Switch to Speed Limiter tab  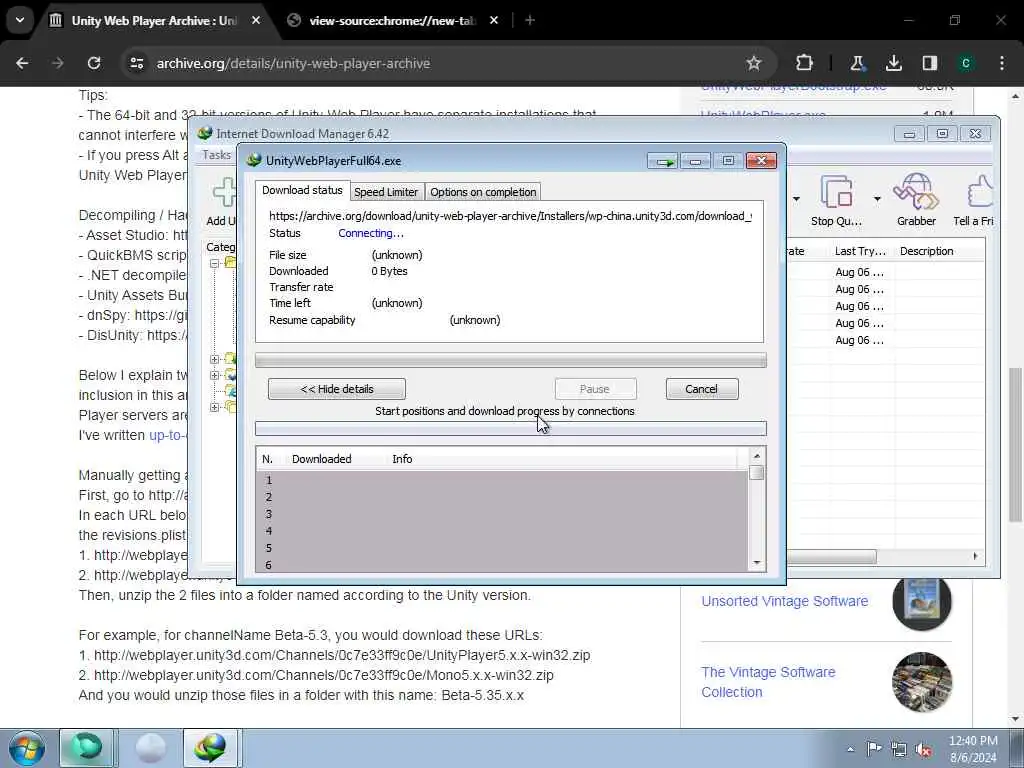pyautogui.click(x=386, y=192)
